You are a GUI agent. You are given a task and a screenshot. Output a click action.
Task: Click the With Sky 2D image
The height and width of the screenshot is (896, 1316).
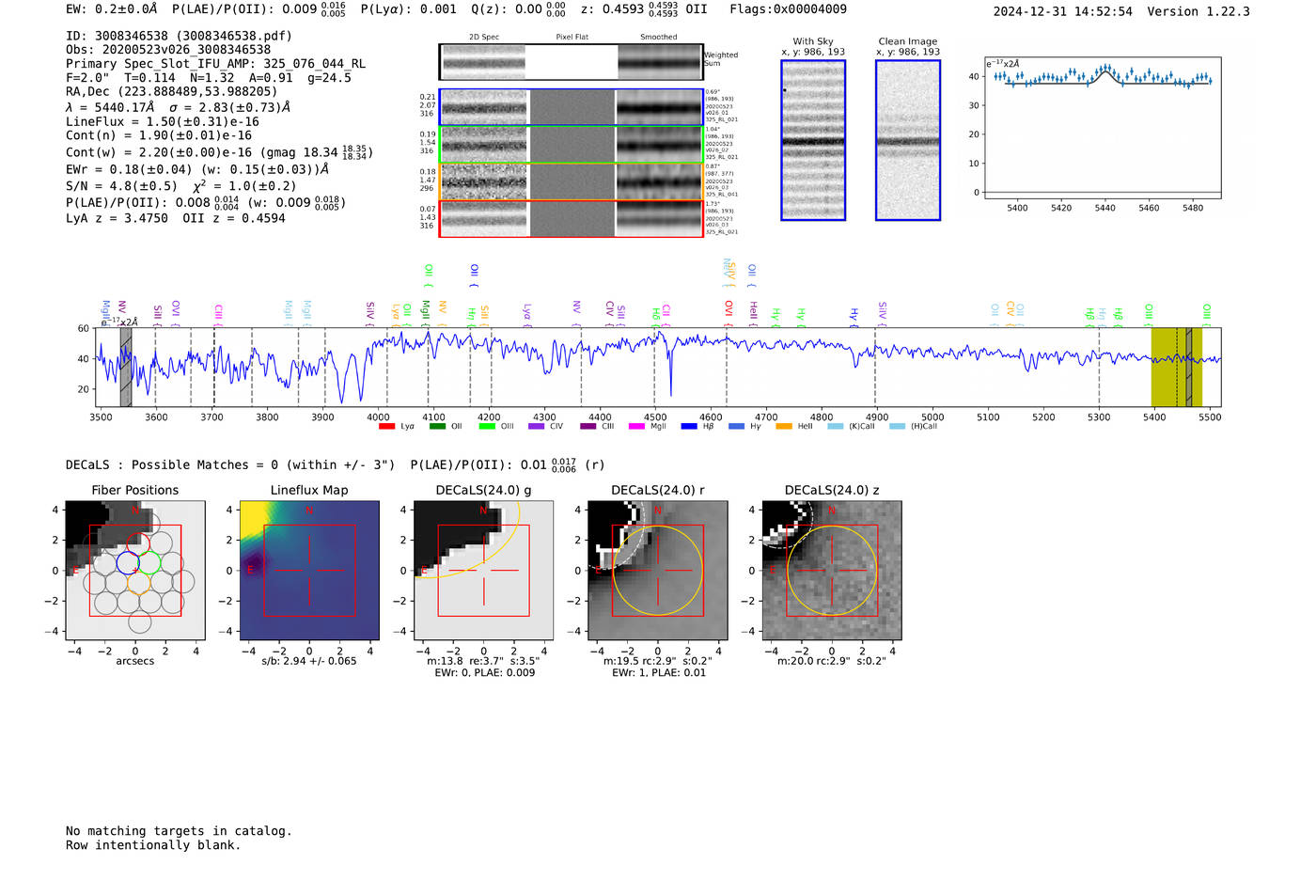[x=813, y=140]
